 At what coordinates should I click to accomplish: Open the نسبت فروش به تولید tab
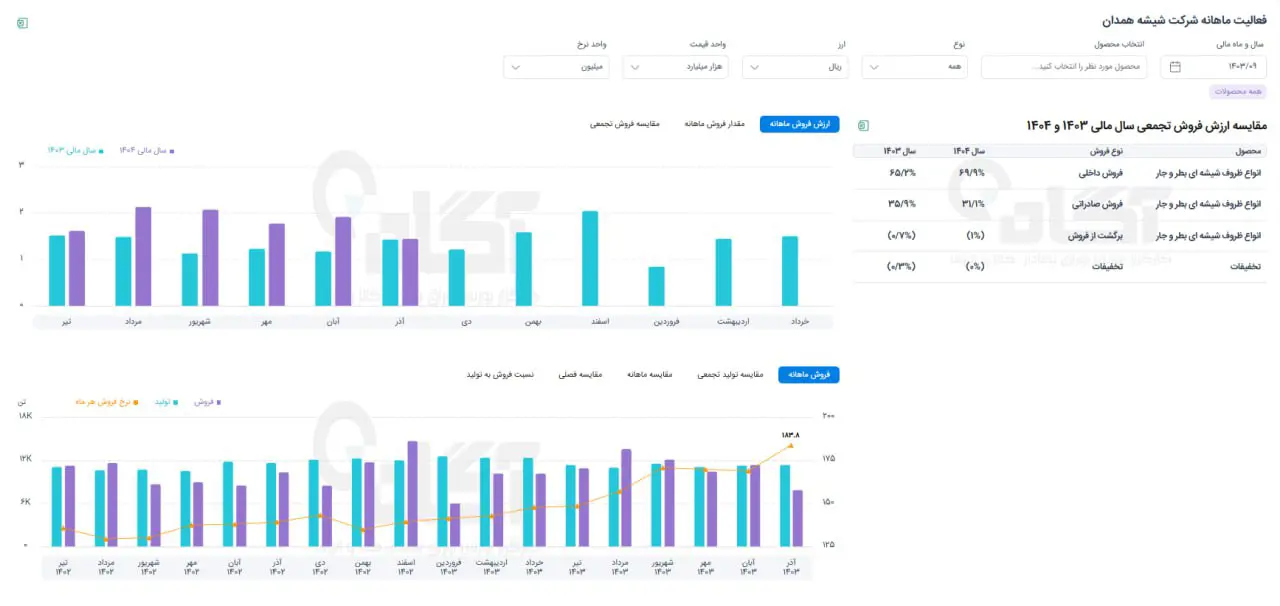coord(500,374)
